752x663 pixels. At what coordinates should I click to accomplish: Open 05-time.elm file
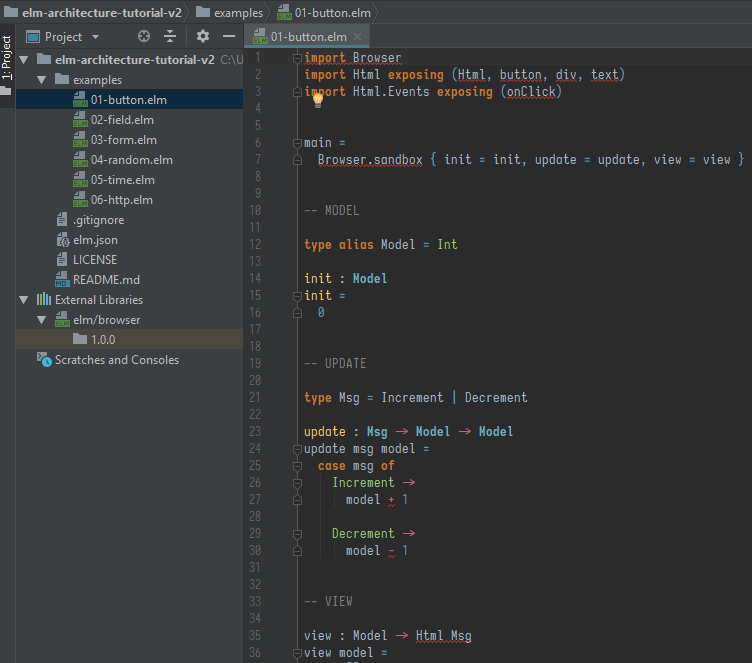pyautogui.click(x=123, y=180)
